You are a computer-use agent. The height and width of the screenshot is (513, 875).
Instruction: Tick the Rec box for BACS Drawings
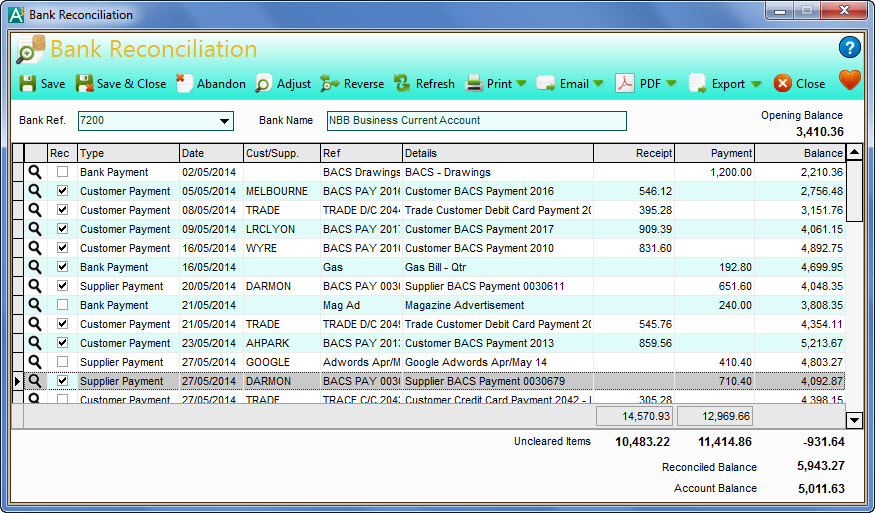point(63,172)
